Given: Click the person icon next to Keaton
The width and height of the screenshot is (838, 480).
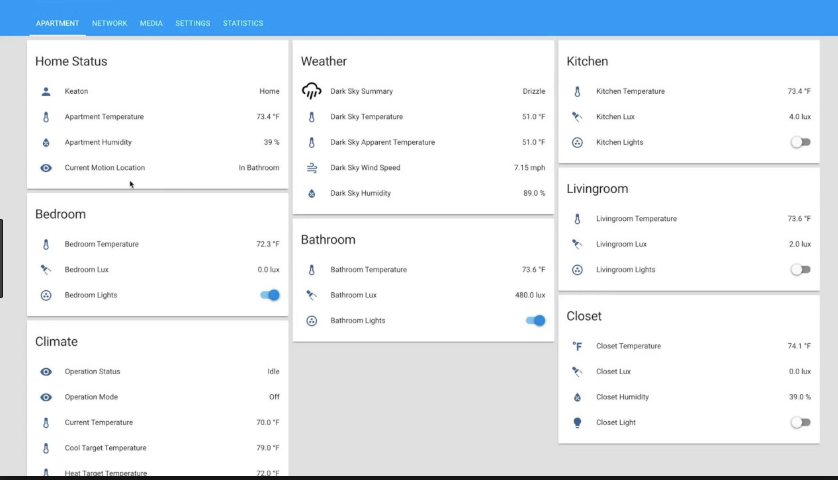Looking at the screenshot, I should 46,91.
